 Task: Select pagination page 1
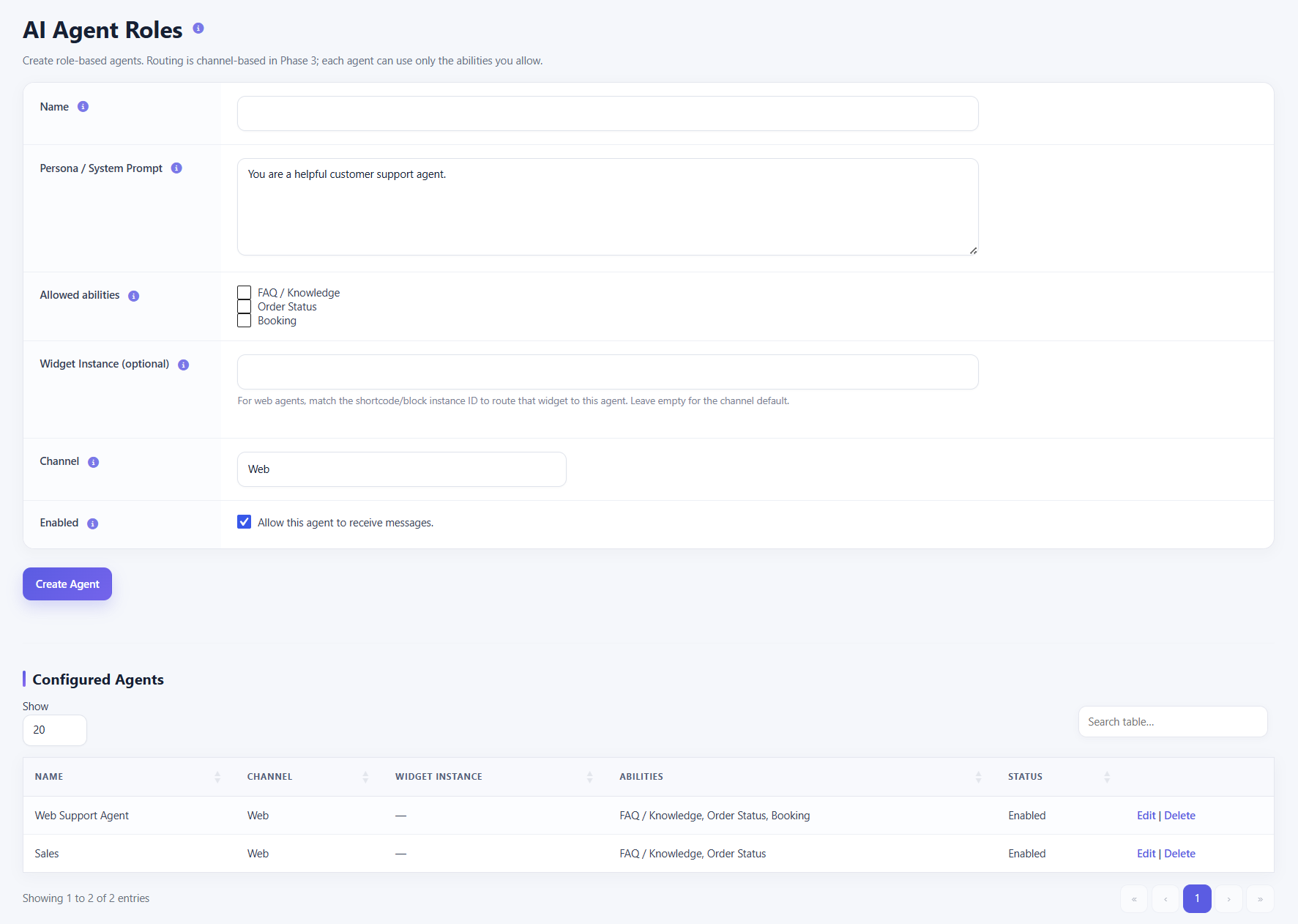[1197, 898]
